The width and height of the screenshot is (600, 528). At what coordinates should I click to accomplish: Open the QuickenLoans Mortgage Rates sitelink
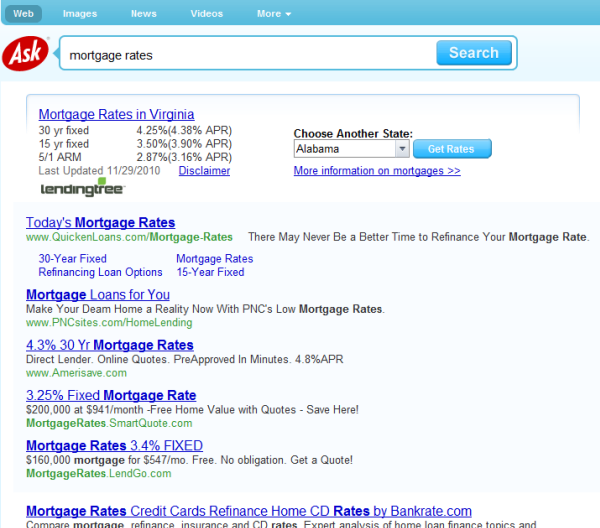pos(215,259)
